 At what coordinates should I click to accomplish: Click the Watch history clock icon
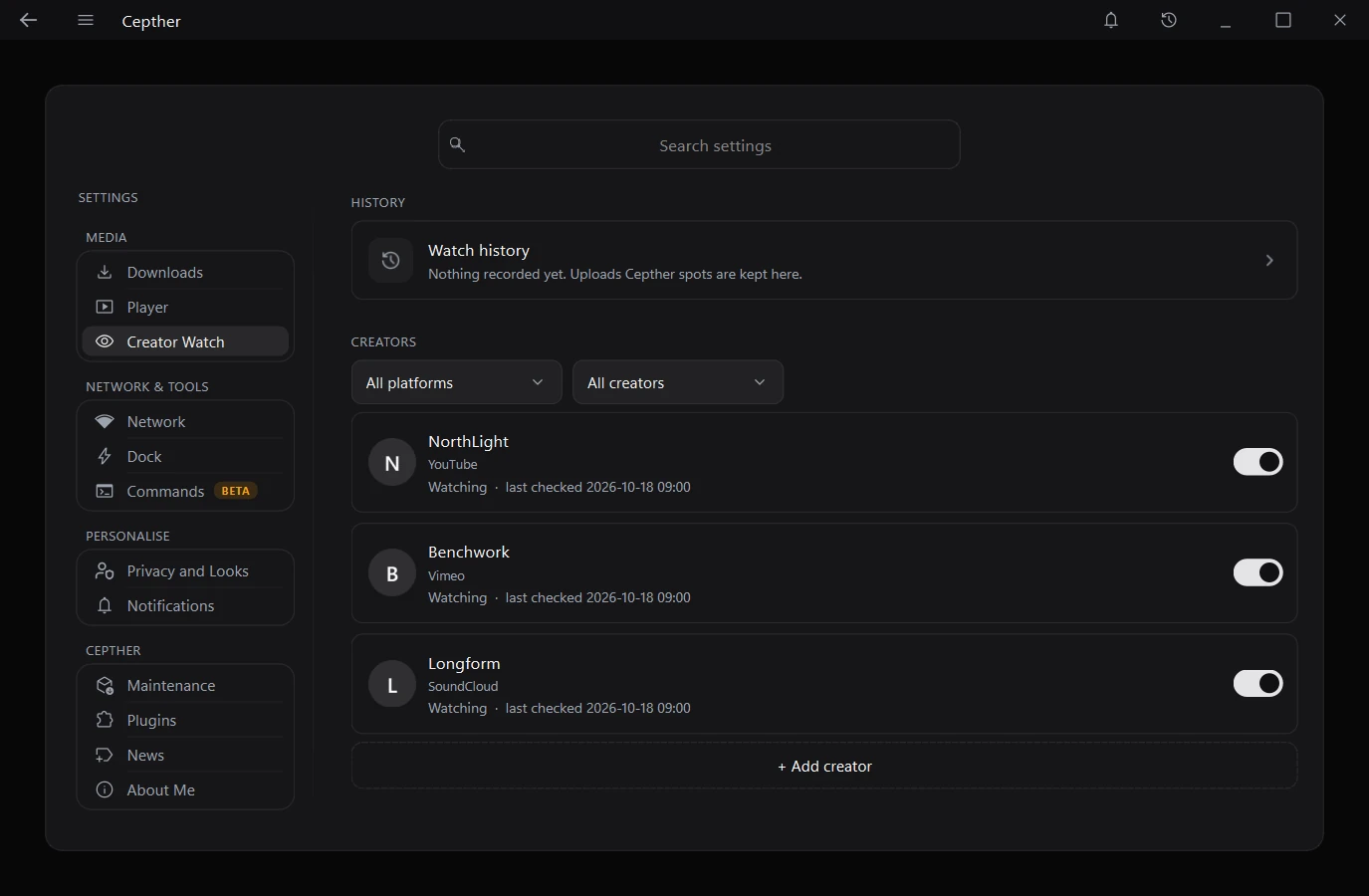(x=391, y=260)
